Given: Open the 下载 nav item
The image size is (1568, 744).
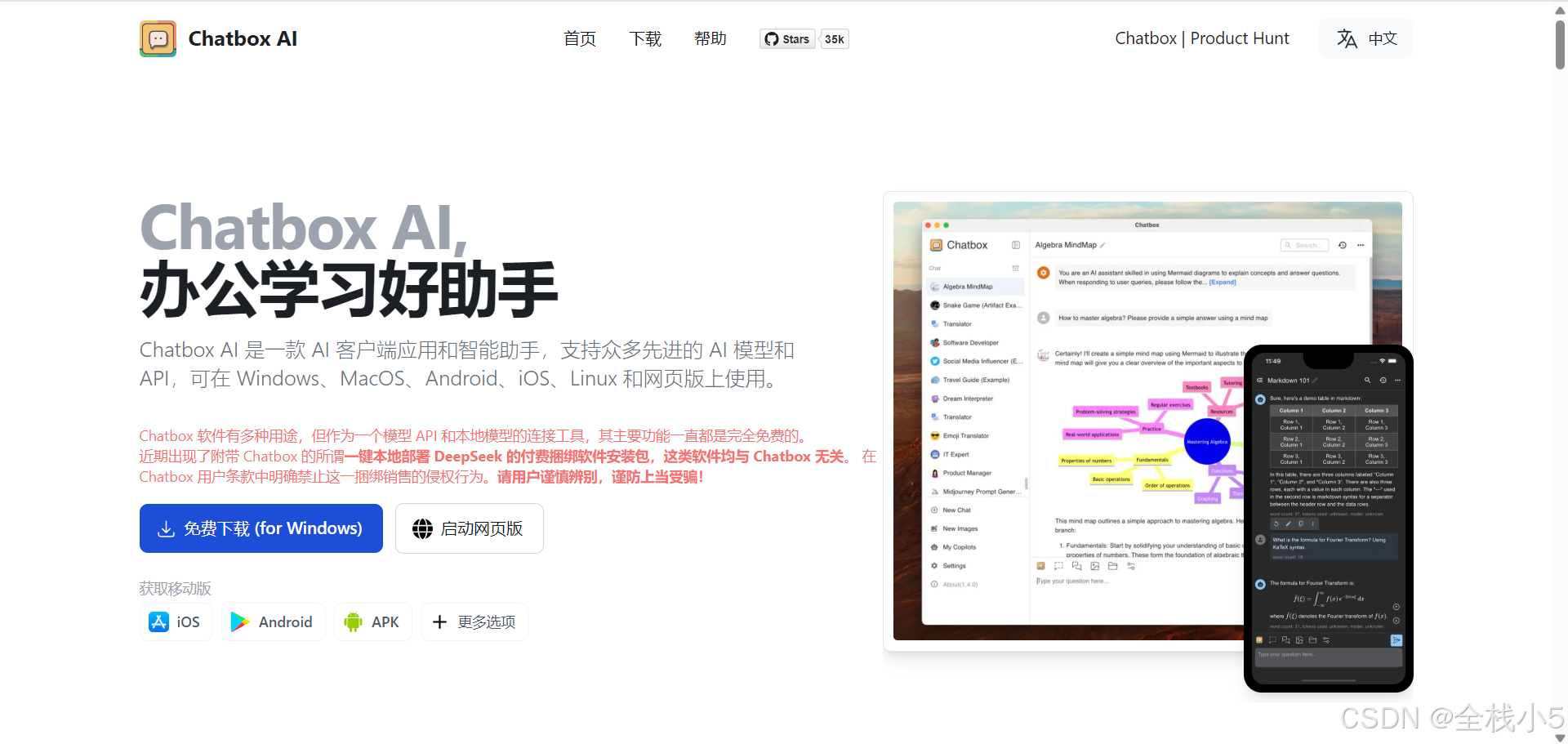Looking at the screenshot, I should click(x=645, y=38).
